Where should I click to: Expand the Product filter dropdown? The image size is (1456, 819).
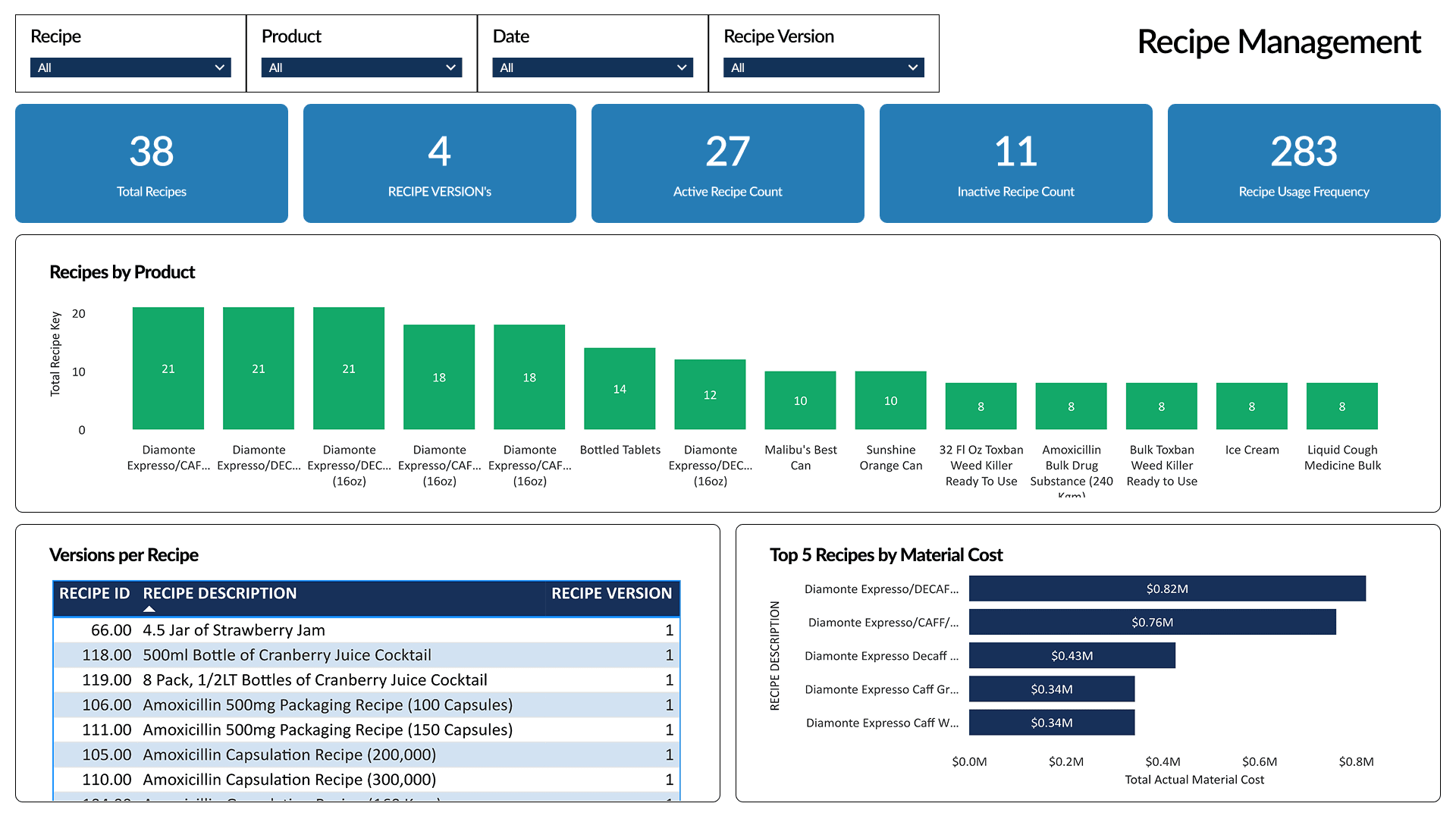tap(361, 67)
